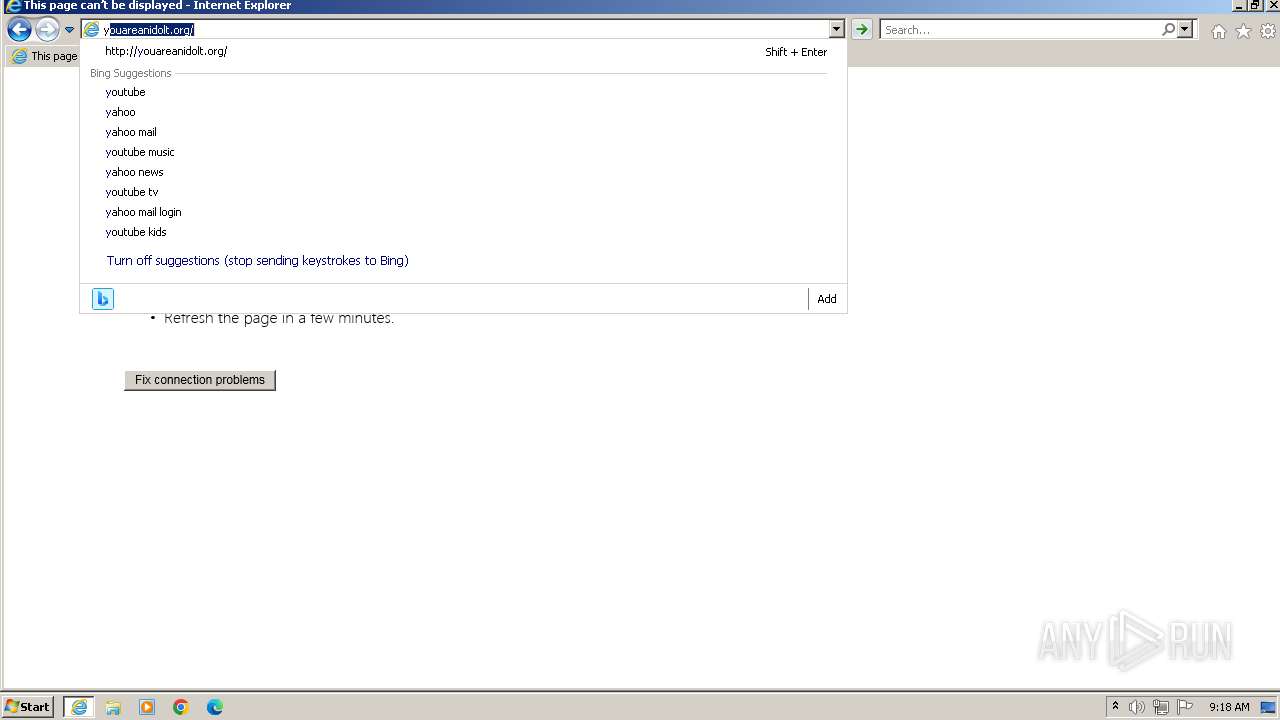Image resolution: width=1280 pixels, height=720 pixels.
Task: Expand the address bar autocomplete dropdown
Action: click(x=837, y=30)
